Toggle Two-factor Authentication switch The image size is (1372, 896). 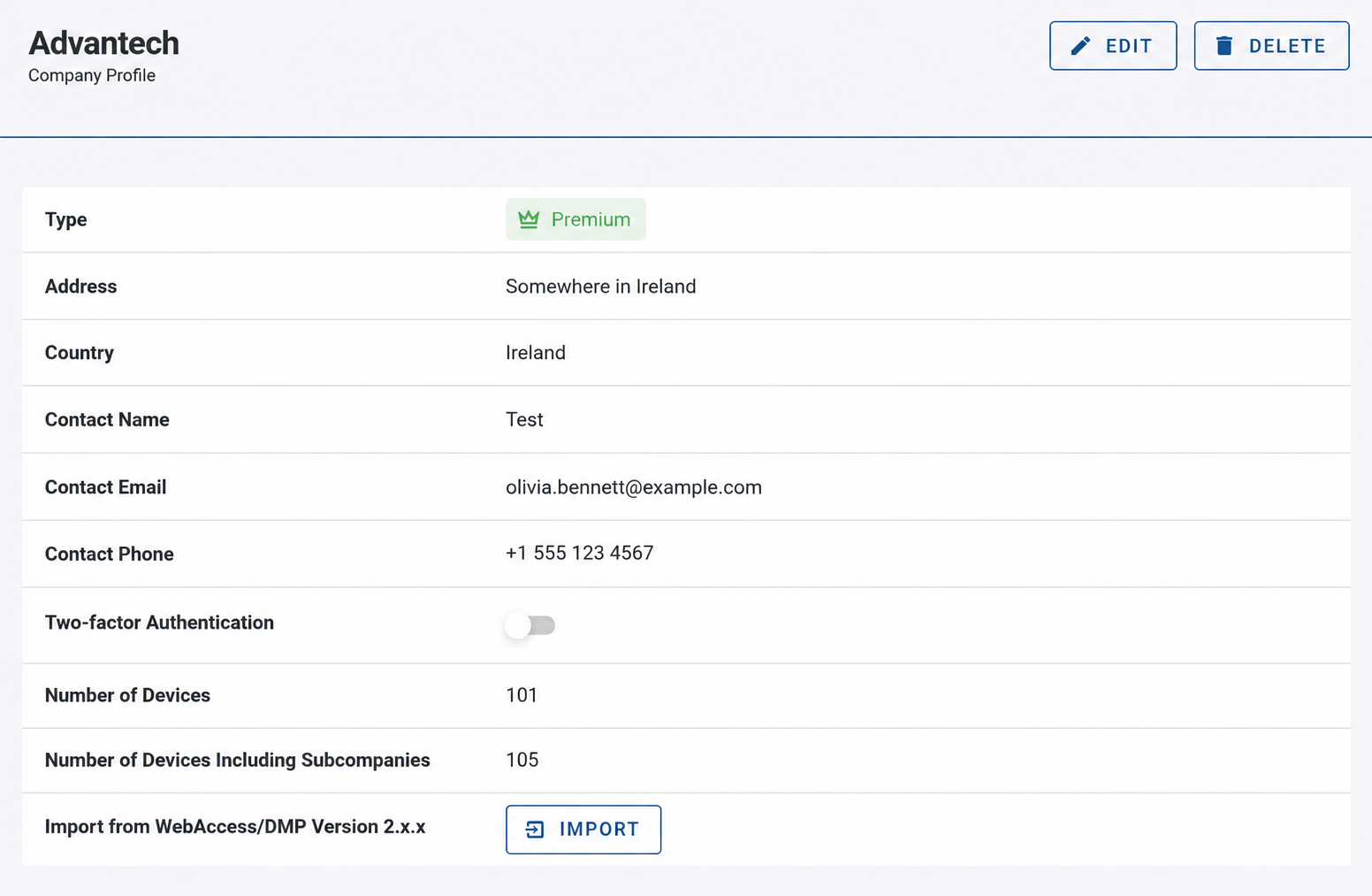pos(530,625)
